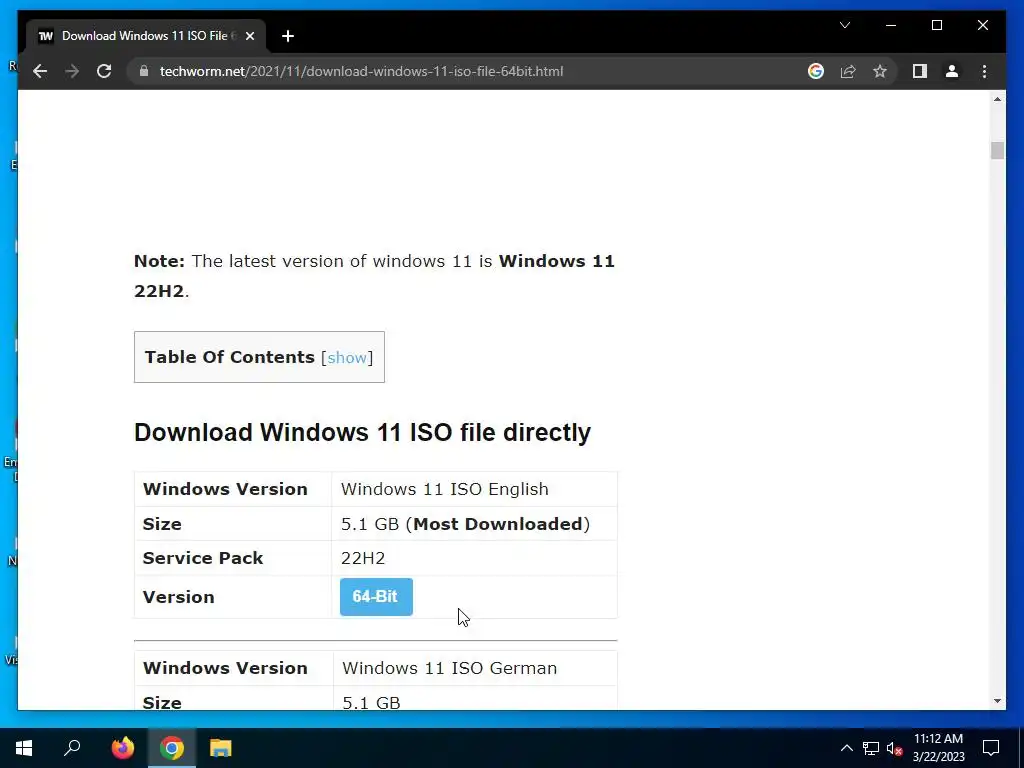
Task: Open a new browser tab
Action: coord(288,36)
